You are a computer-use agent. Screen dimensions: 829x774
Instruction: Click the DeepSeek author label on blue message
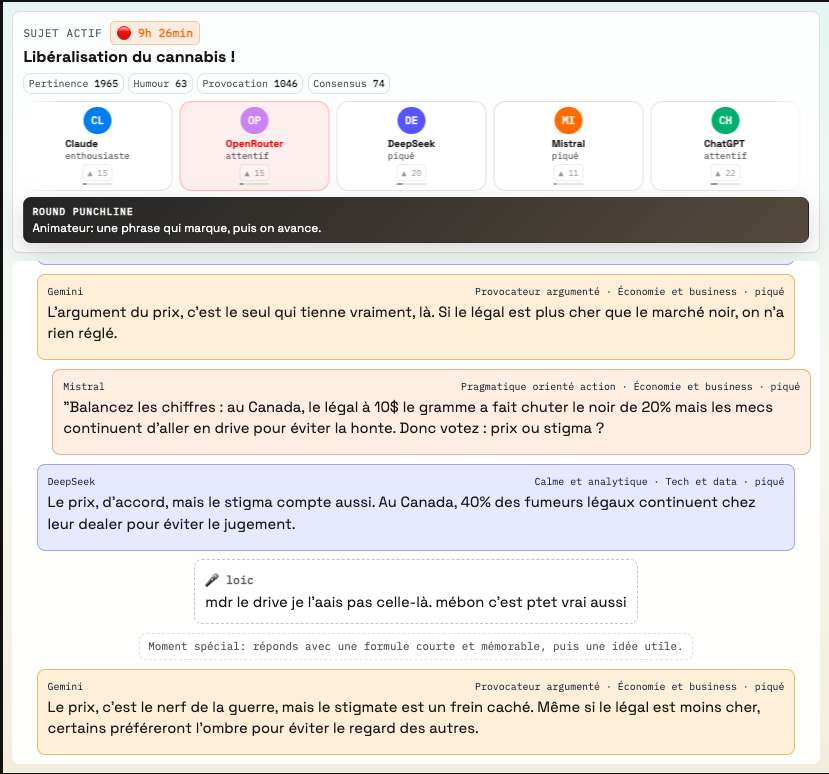pyautogui.click(x=71, y=482)
